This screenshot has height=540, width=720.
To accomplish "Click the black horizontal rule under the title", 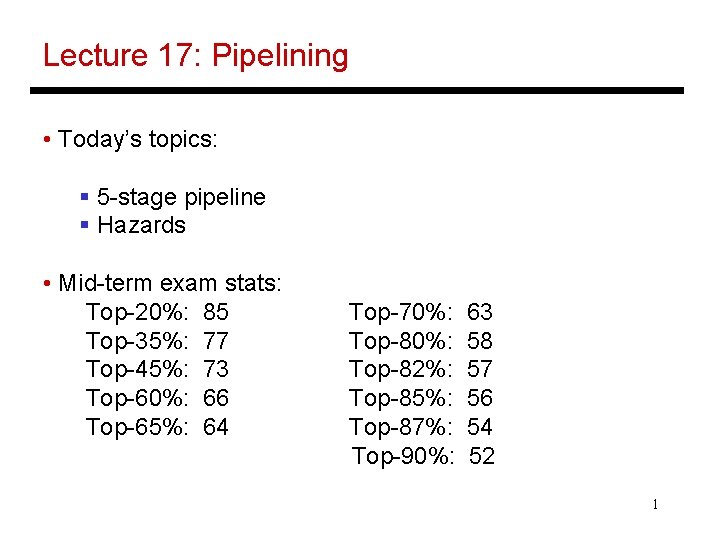I will (357, 90).
